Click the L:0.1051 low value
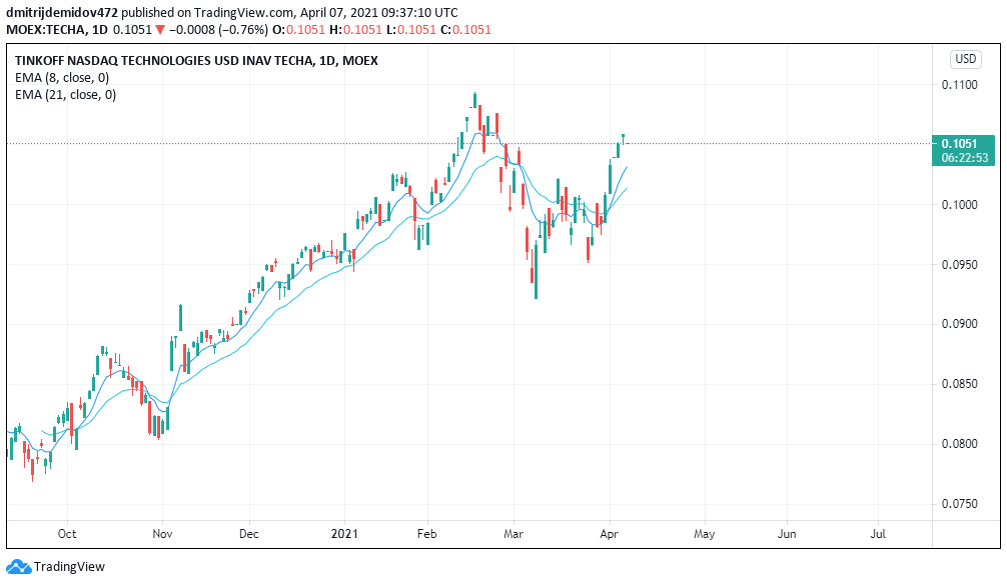 411,30
